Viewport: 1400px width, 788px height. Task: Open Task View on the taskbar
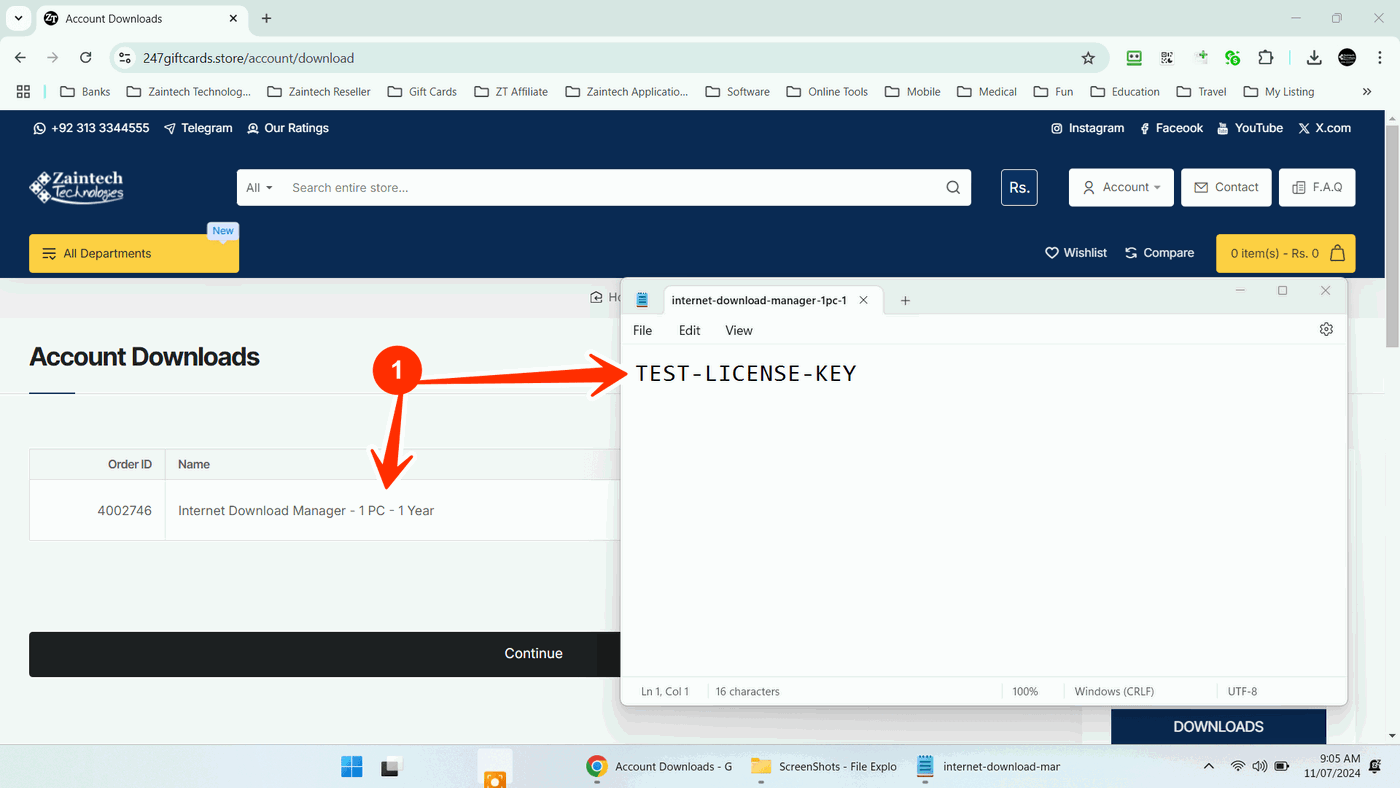coord(391,767)
